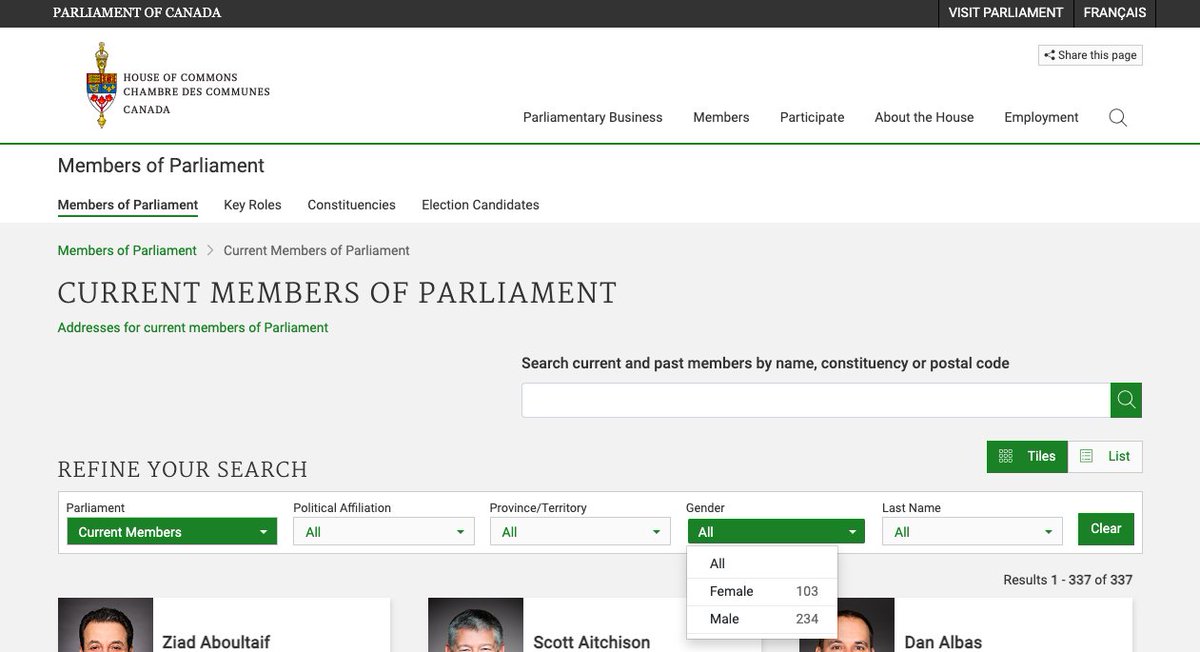
Task: Open the Province/Territory dropdown
Action: 580,531
